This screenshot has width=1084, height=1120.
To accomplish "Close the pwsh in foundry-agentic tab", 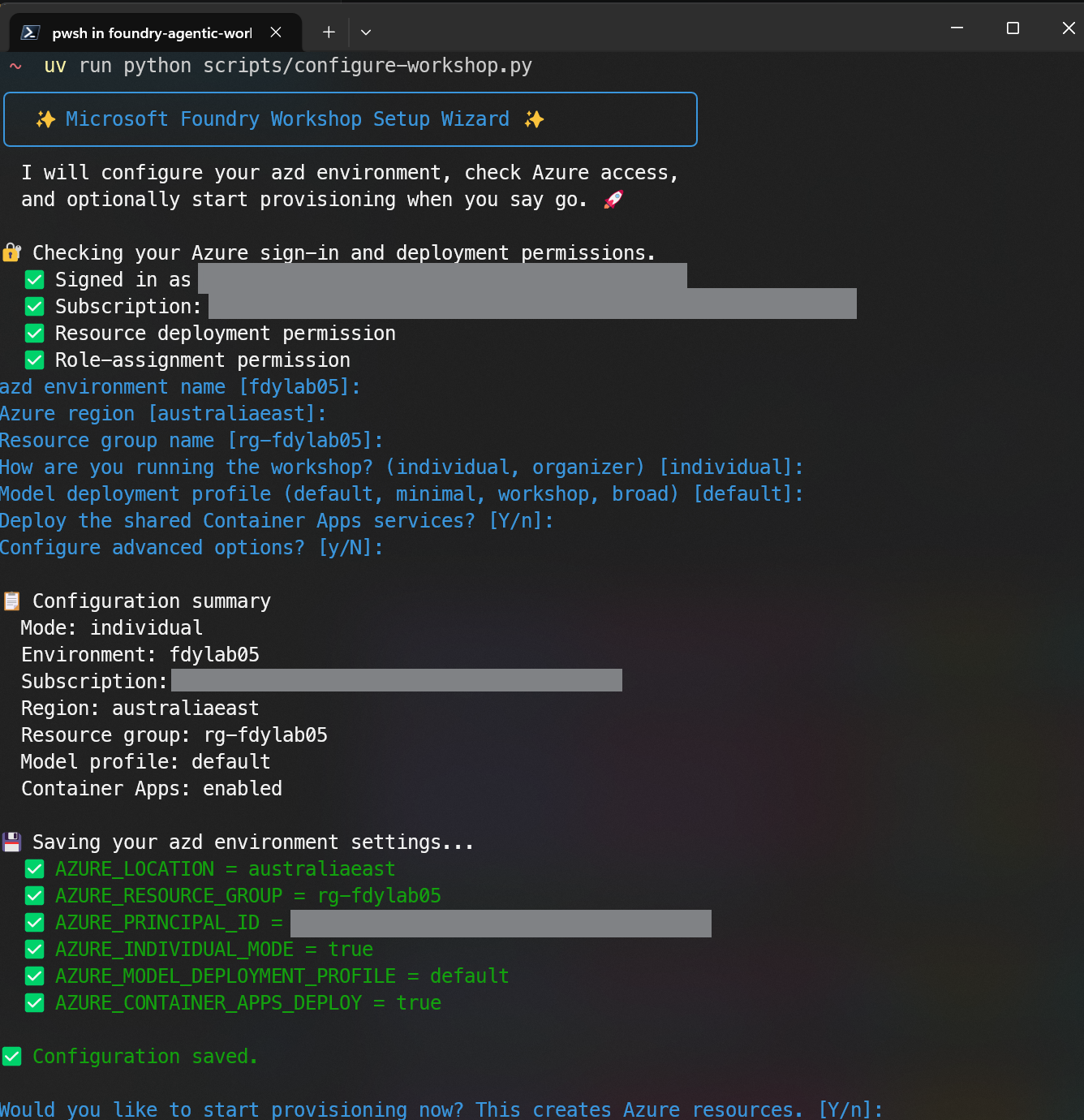I will pyautogui.click(x=276, y=32).
